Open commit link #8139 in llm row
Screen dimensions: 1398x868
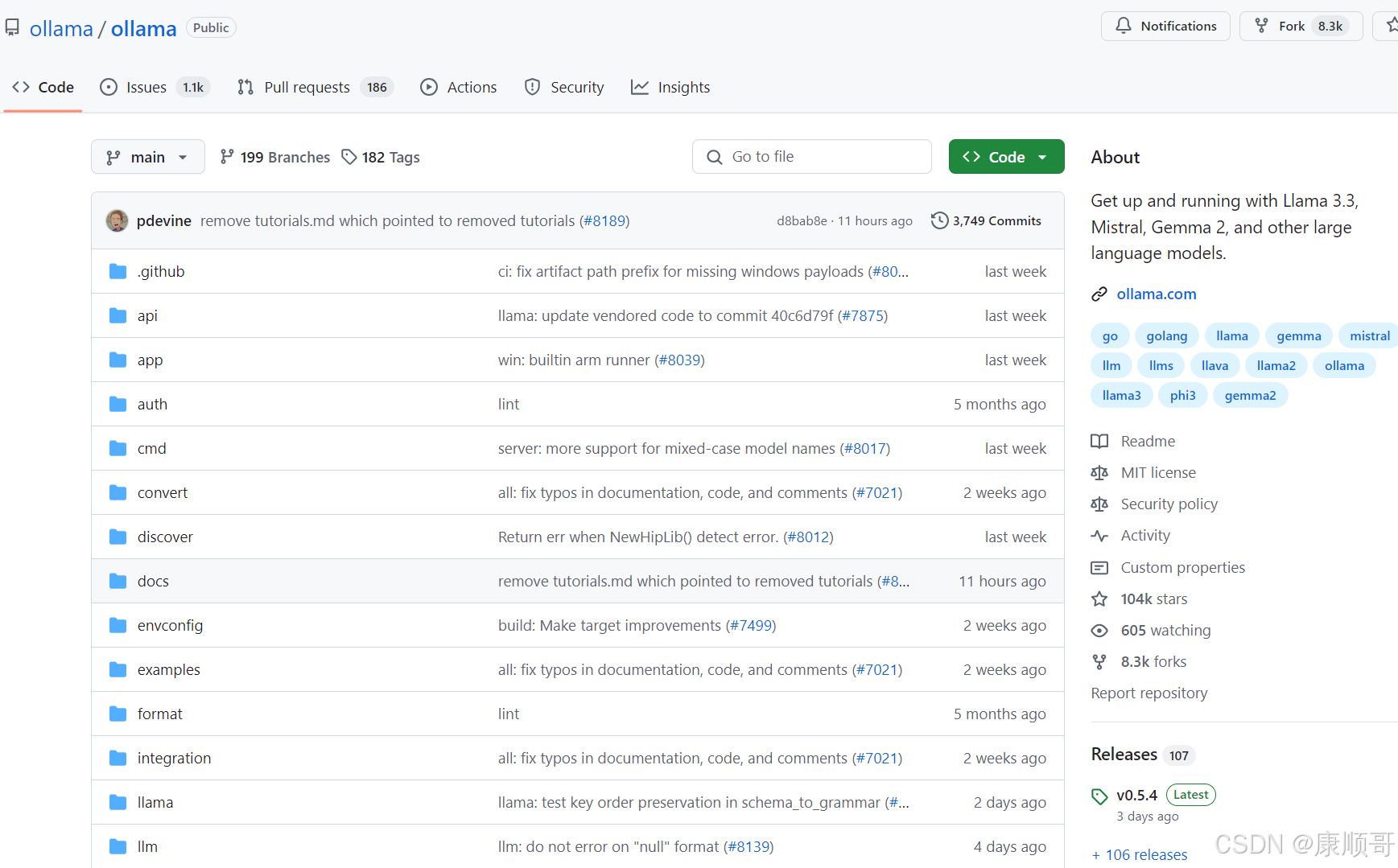pos(748,846)
